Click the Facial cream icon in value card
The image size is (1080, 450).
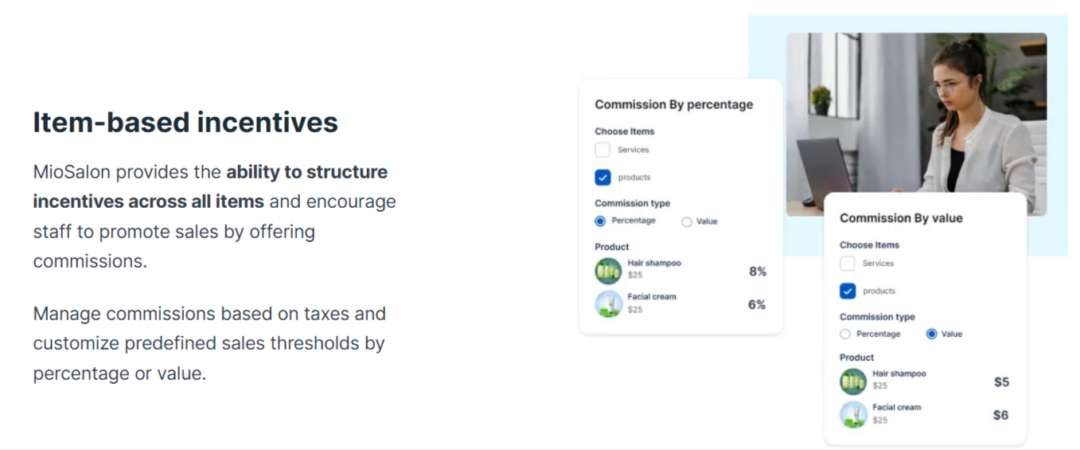[853, 414]
